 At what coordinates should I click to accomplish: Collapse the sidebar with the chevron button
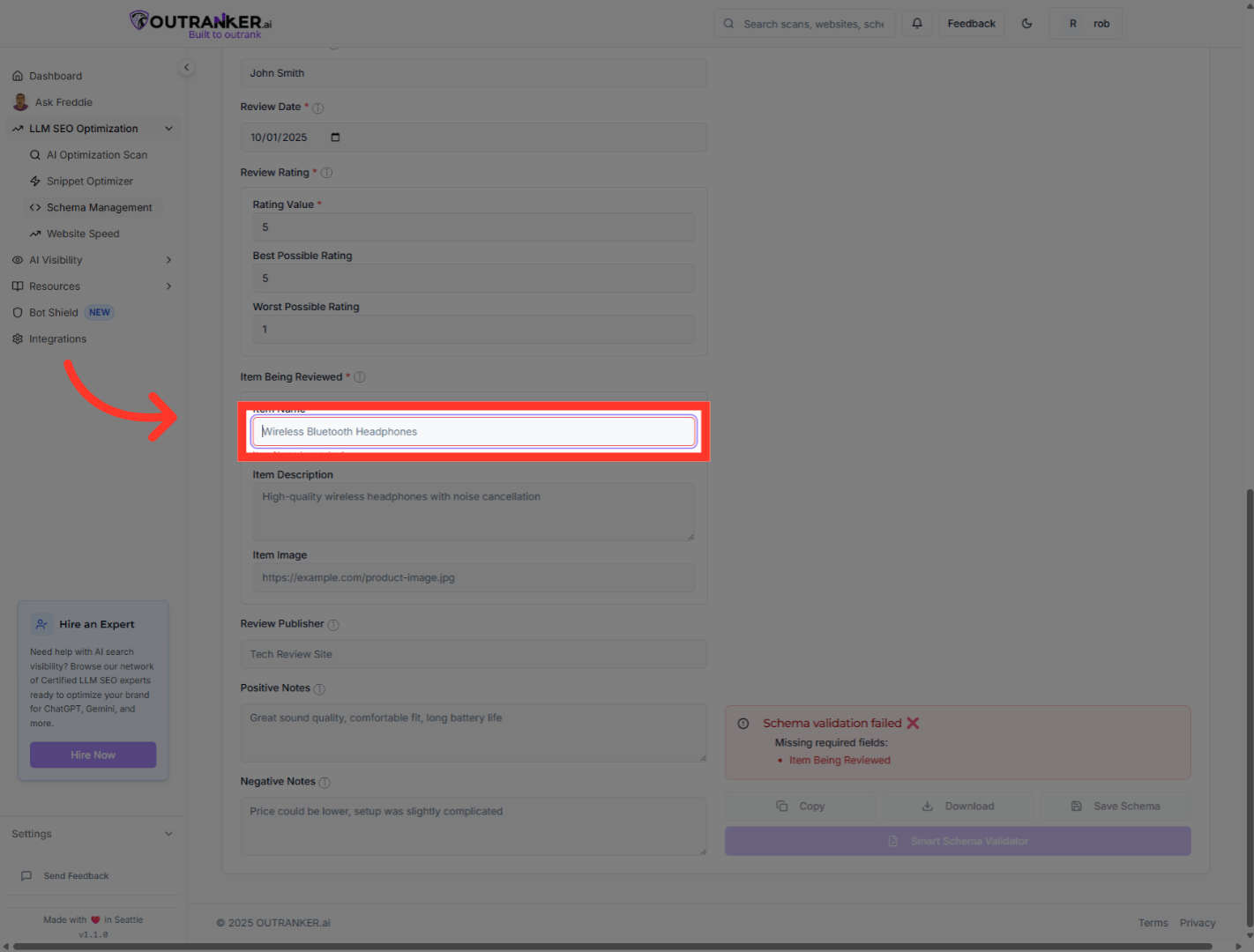coord(186,68)
